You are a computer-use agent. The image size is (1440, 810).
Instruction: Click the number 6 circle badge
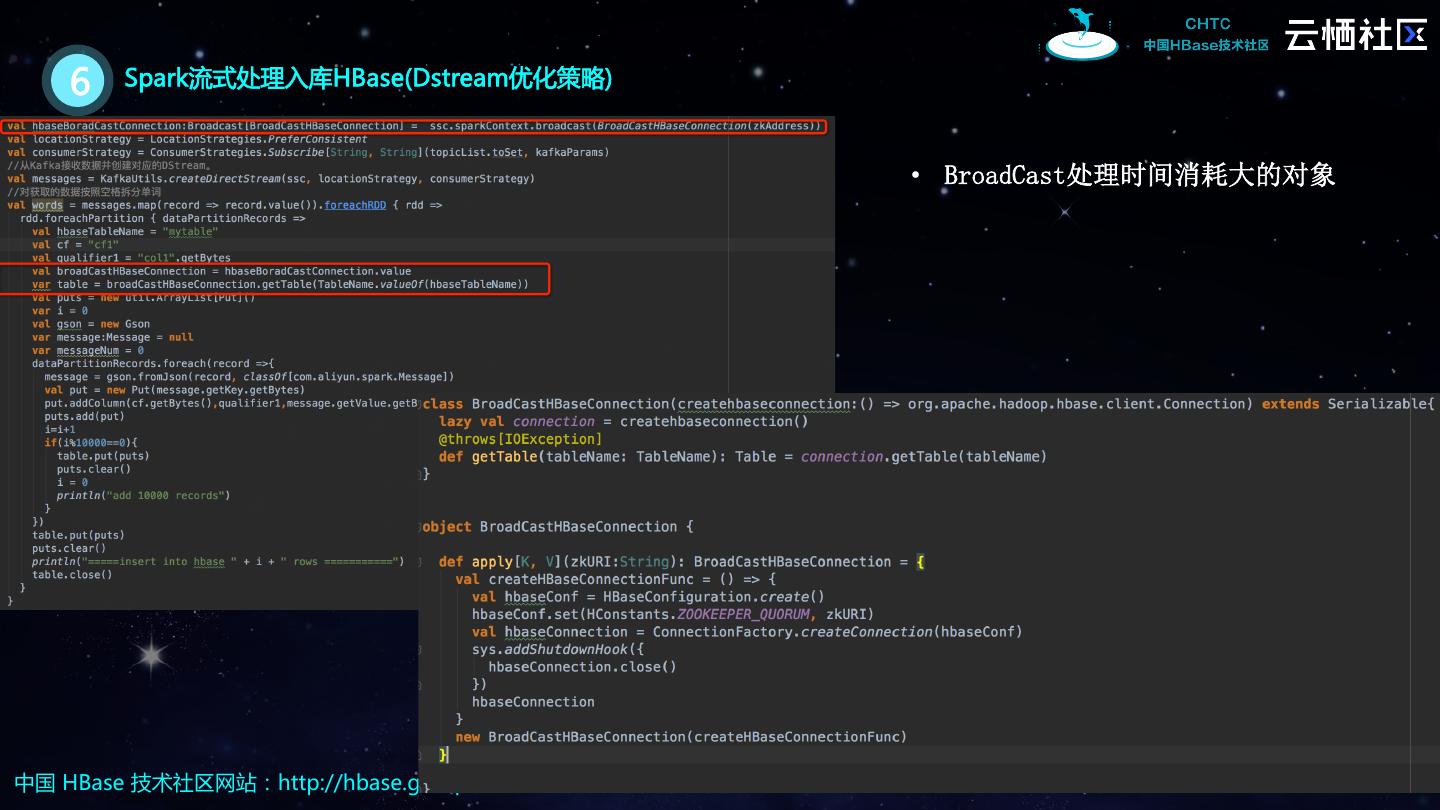tap(78, 80)
